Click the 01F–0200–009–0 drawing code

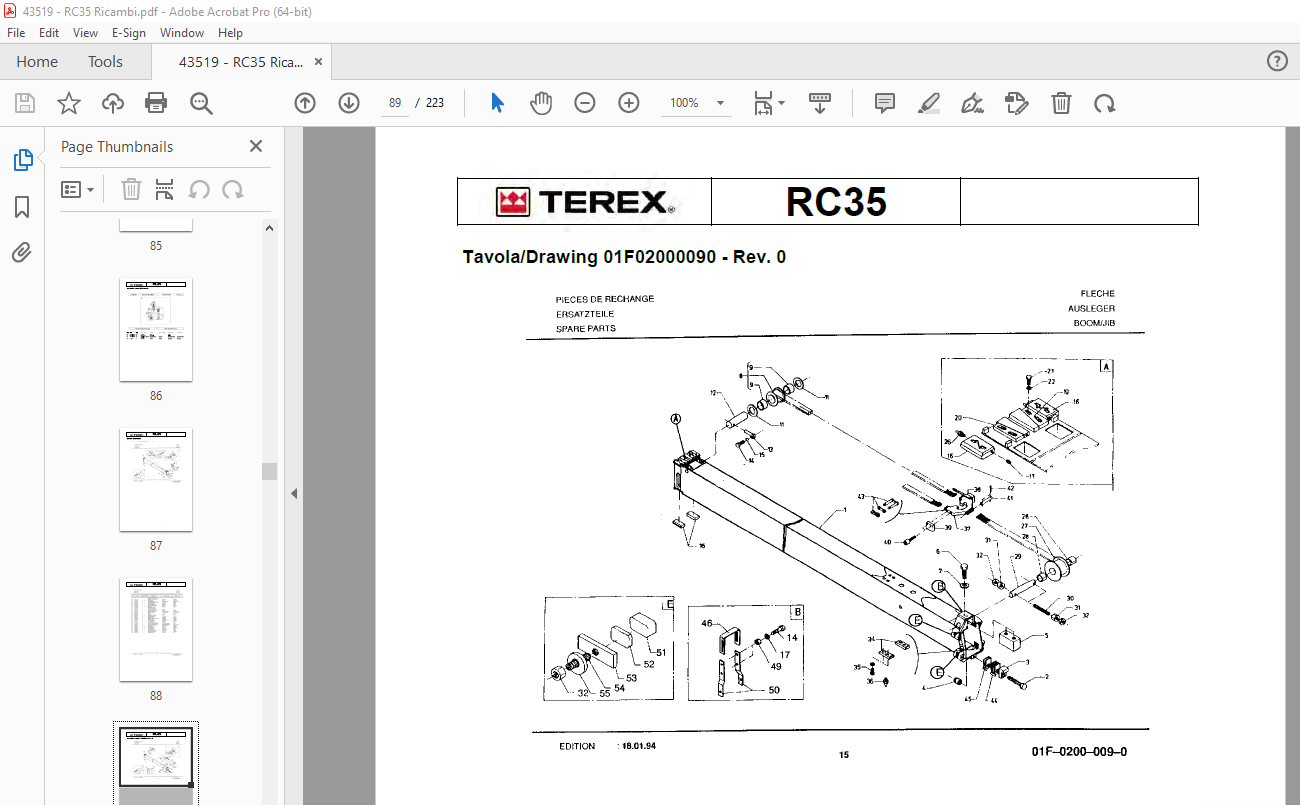1079,752
